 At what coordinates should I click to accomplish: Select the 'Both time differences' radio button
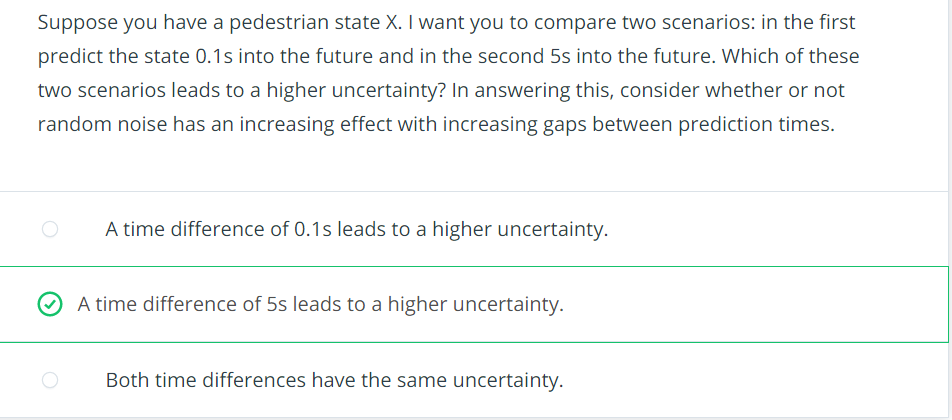[x=50, y=380]
